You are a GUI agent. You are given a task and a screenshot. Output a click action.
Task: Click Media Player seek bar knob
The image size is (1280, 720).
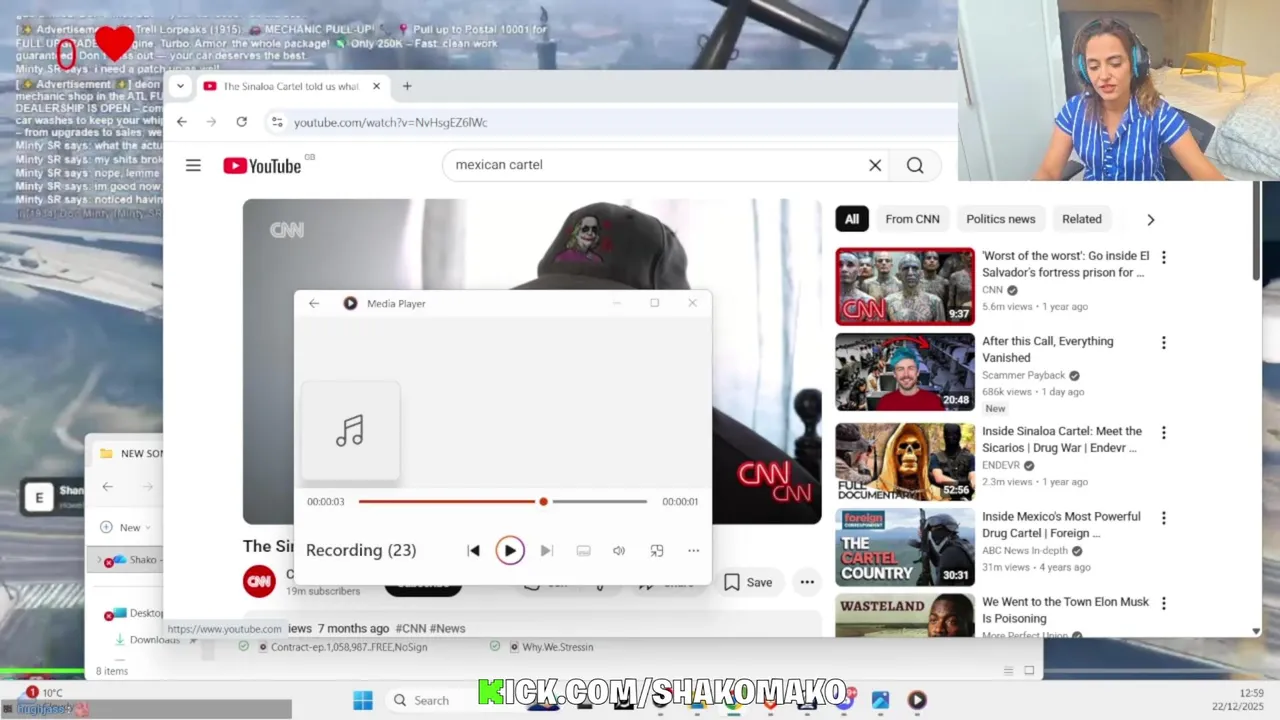tap(543, 501)
